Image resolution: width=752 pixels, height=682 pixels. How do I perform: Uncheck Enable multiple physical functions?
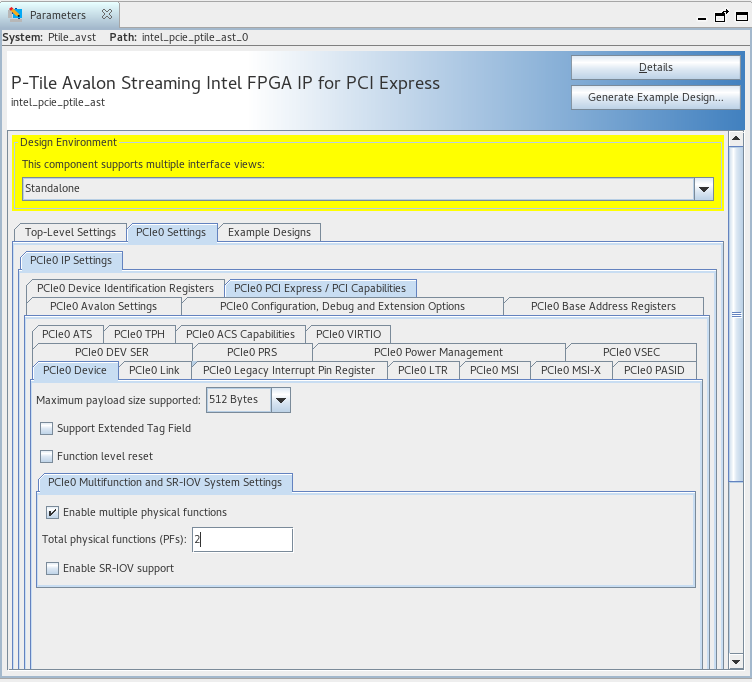pyautogui.click(x=52, y=513)
